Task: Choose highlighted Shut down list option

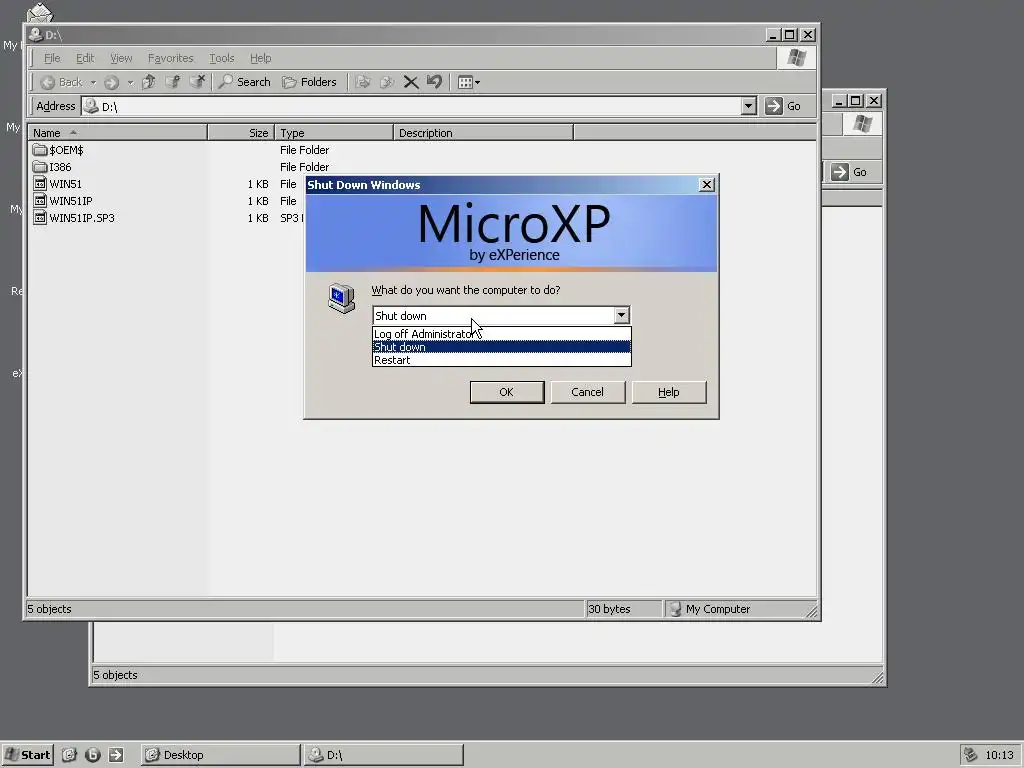Action: click(x=502, y=347)
